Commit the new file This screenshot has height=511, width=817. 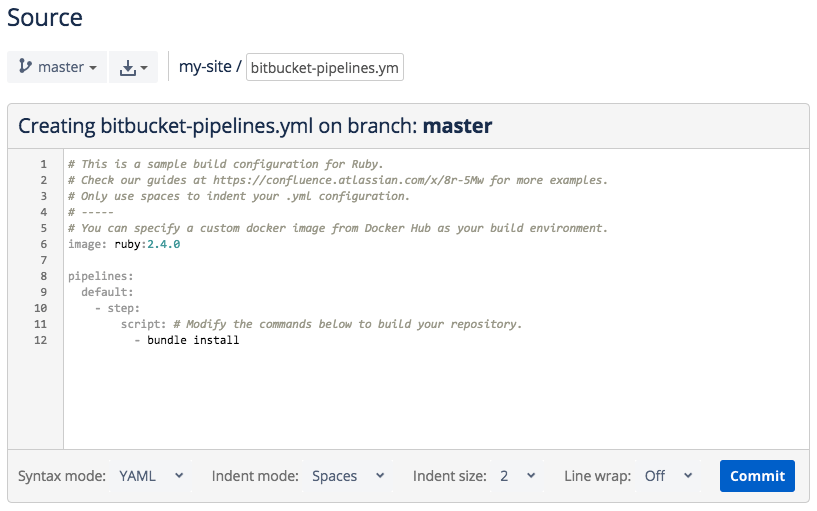[x=757, y=476]
